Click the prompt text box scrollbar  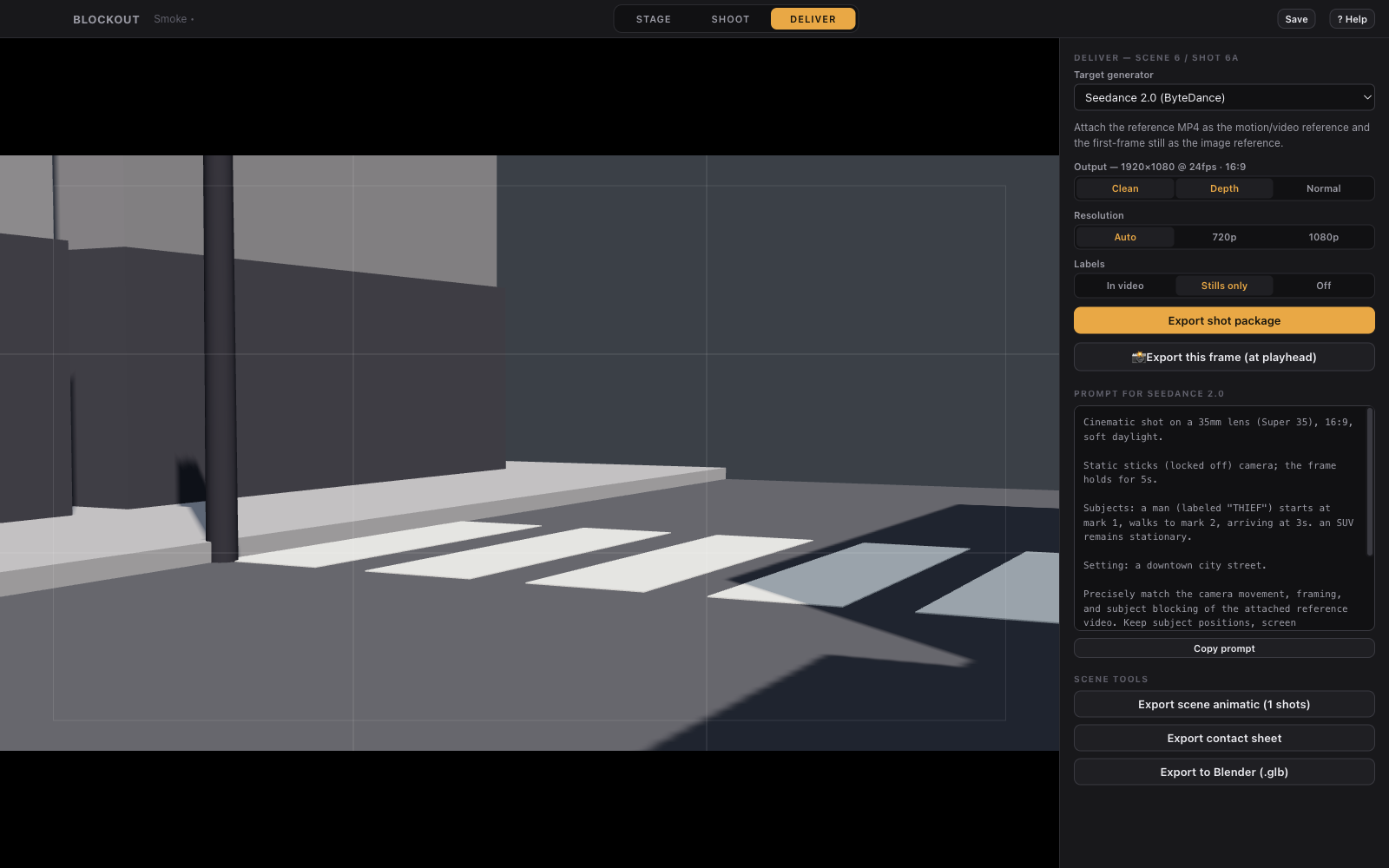coord(1370,482)
